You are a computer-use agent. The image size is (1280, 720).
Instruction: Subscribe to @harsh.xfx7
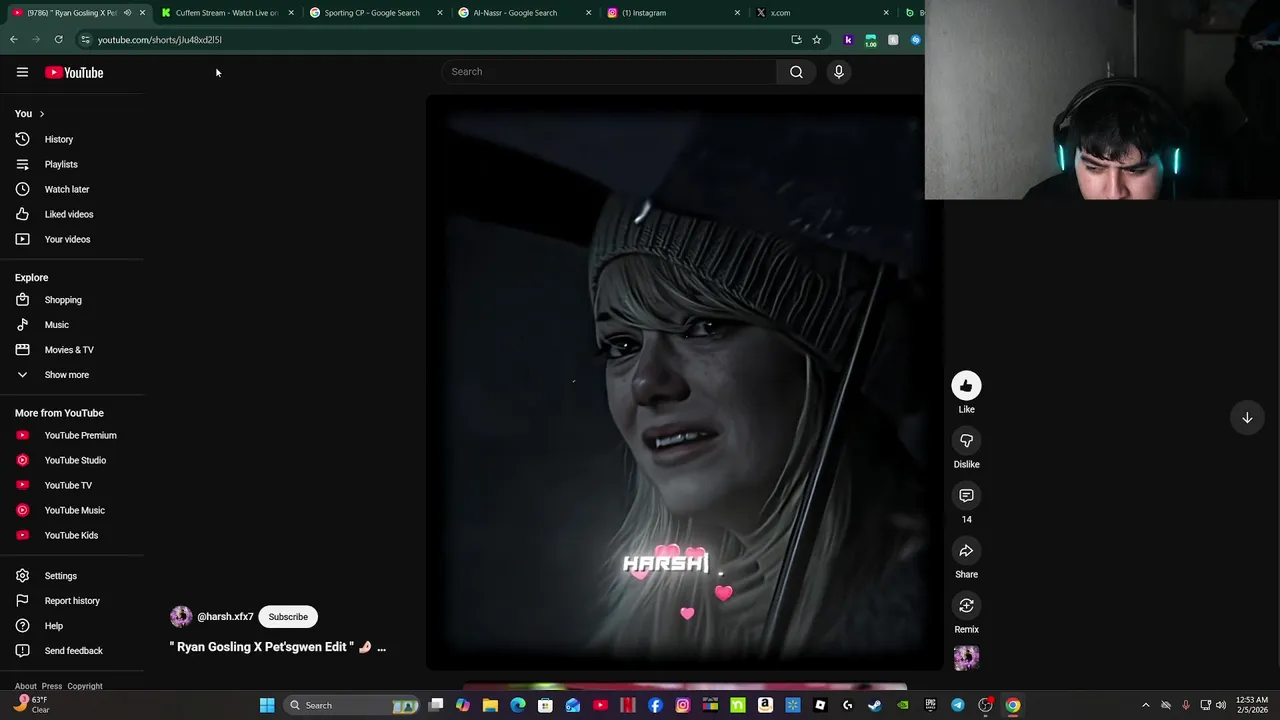tap(288, 617)
